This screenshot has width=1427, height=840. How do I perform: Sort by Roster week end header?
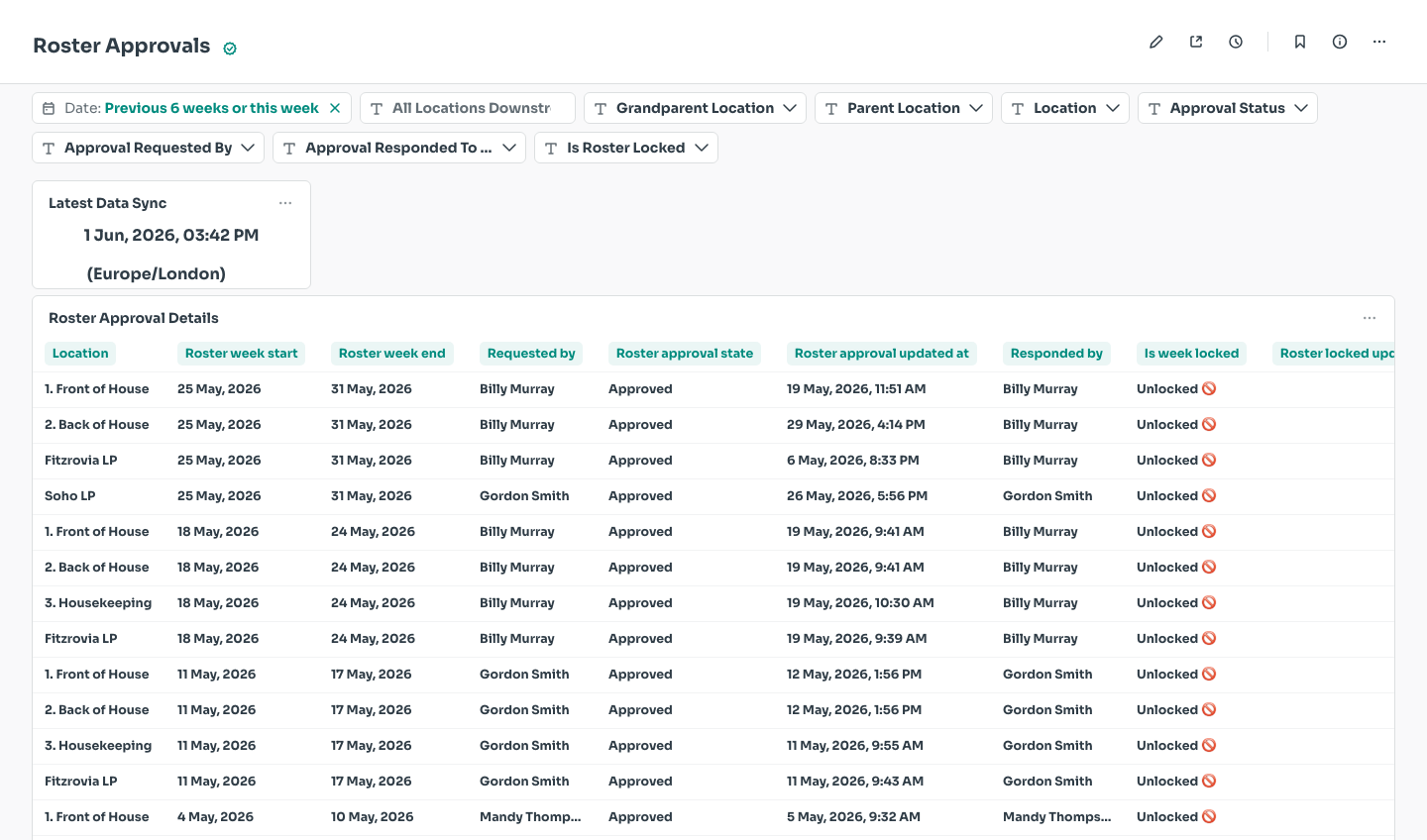[x=392, y=353]
